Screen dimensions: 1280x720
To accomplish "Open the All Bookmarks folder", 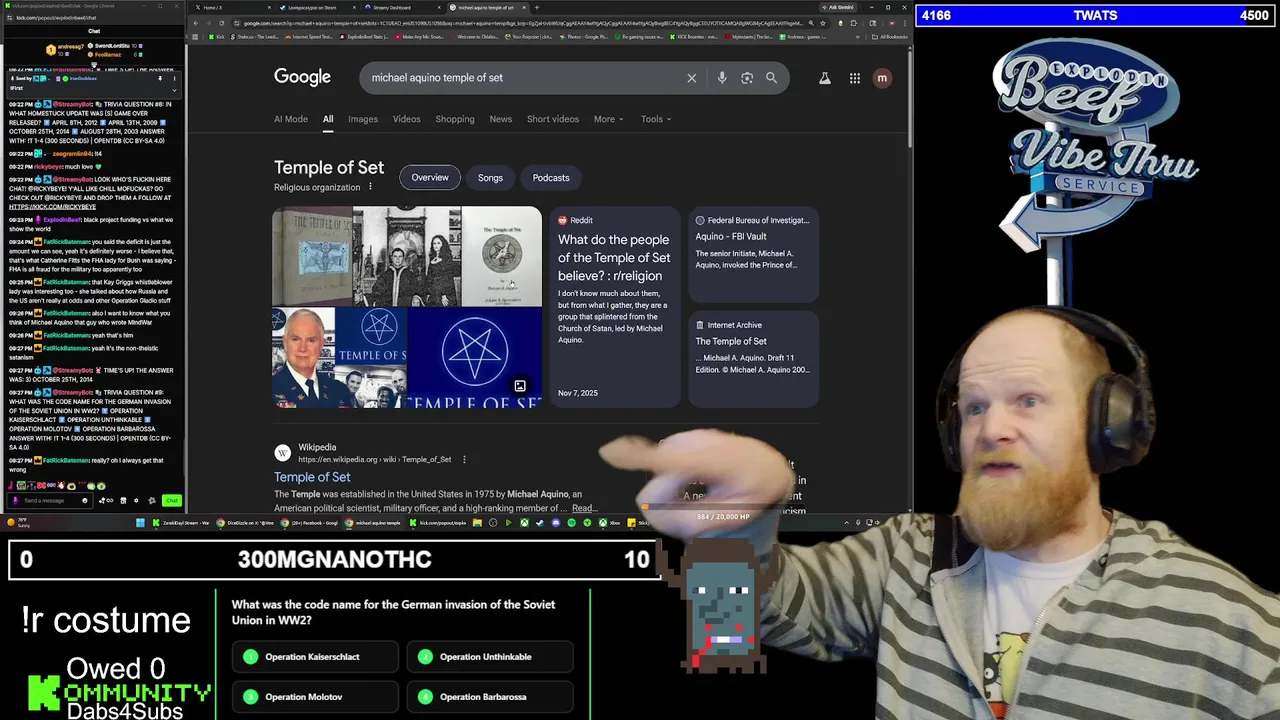I will tap(888, 37).
